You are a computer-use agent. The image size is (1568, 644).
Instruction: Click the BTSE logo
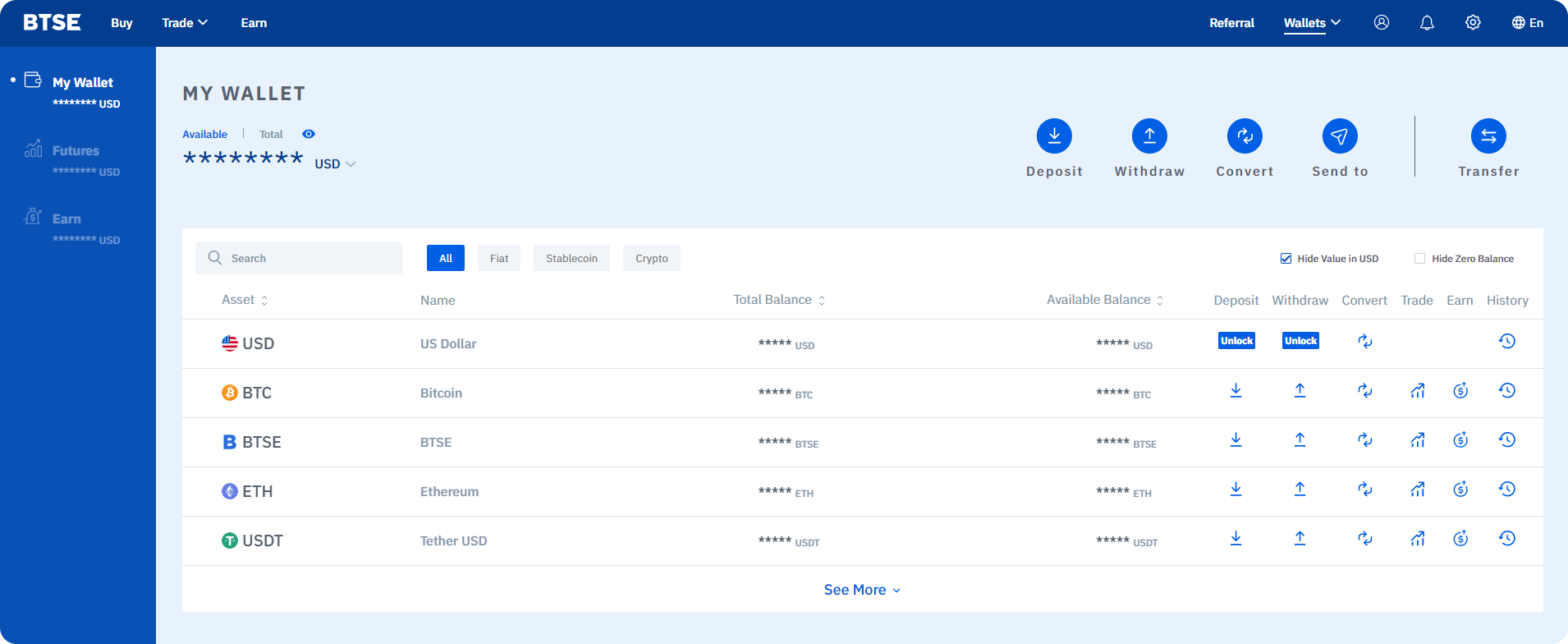(52, 22)
